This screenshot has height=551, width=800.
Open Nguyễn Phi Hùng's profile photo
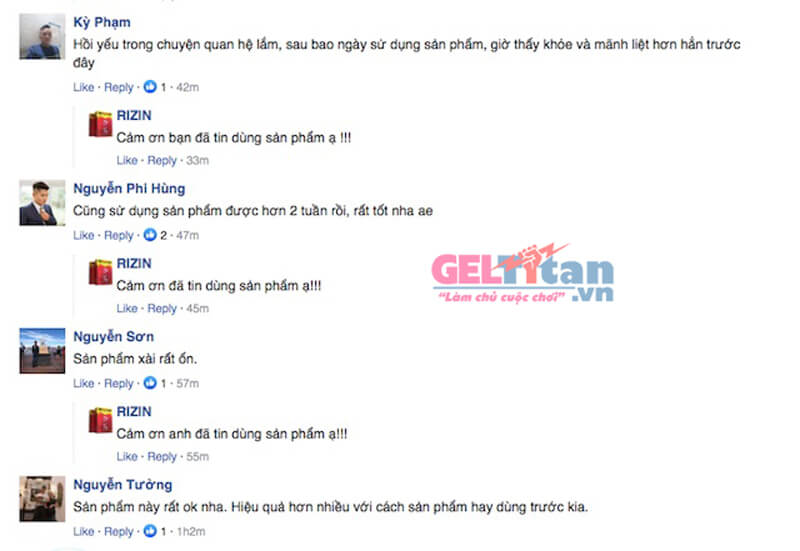42,203
